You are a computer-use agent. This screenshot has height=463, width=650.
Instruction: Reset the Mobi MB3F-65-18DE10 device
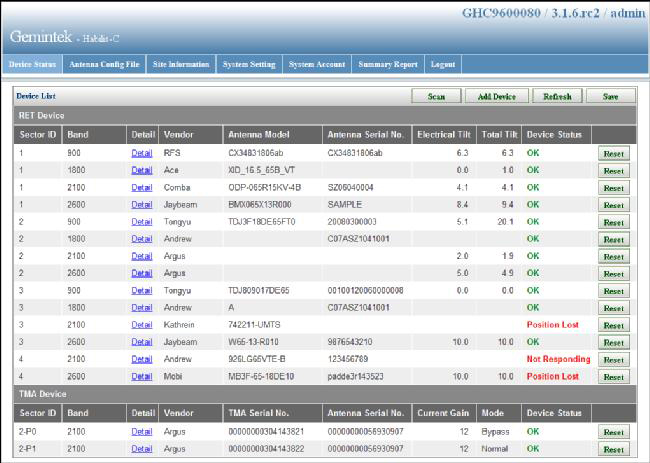pos(614,377)
